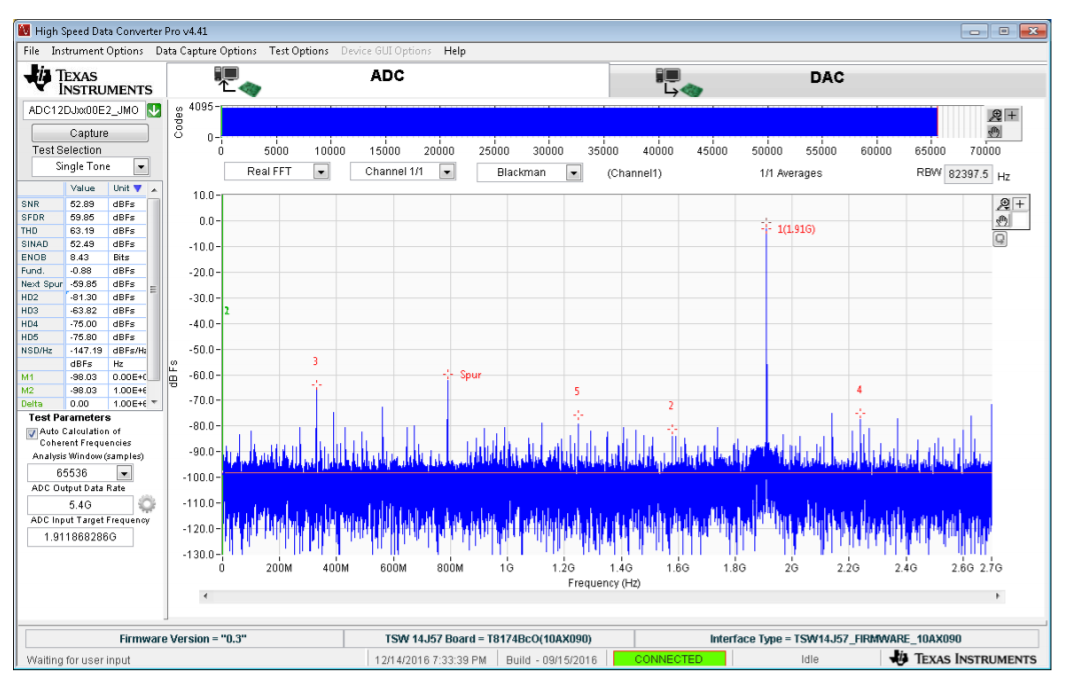The width and height of the screenshot is (1092, 678).
Task: Switch to the ADC tab
Action: (x=388, y=80)
